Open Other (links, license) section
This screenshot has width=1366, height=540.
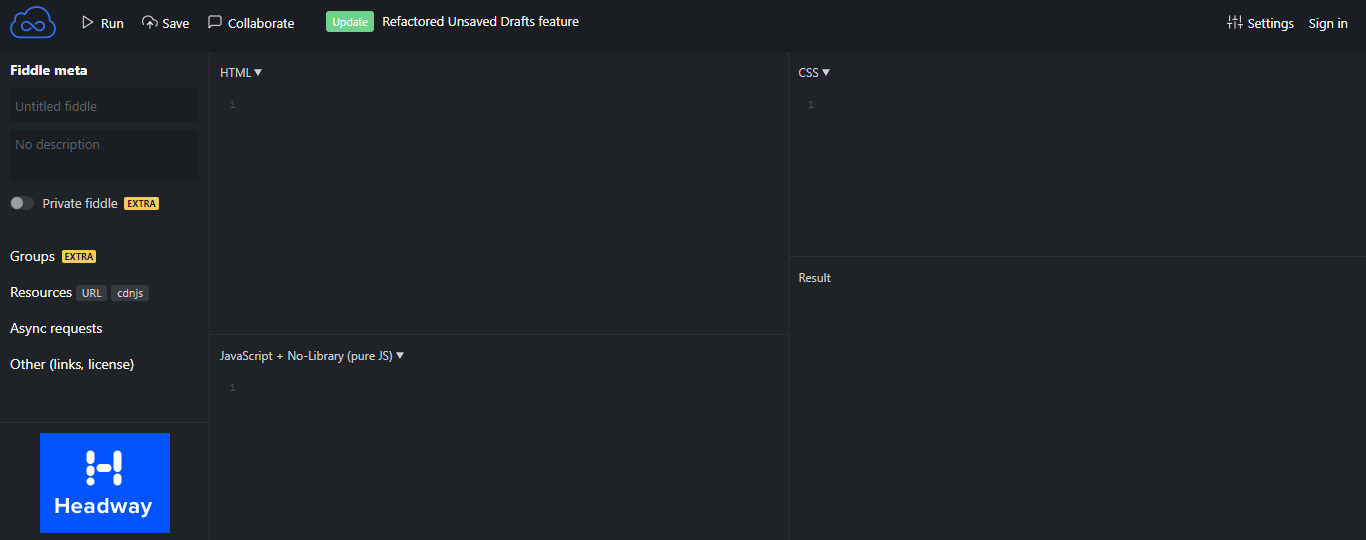pyautogui.click(x=72, y=364)
